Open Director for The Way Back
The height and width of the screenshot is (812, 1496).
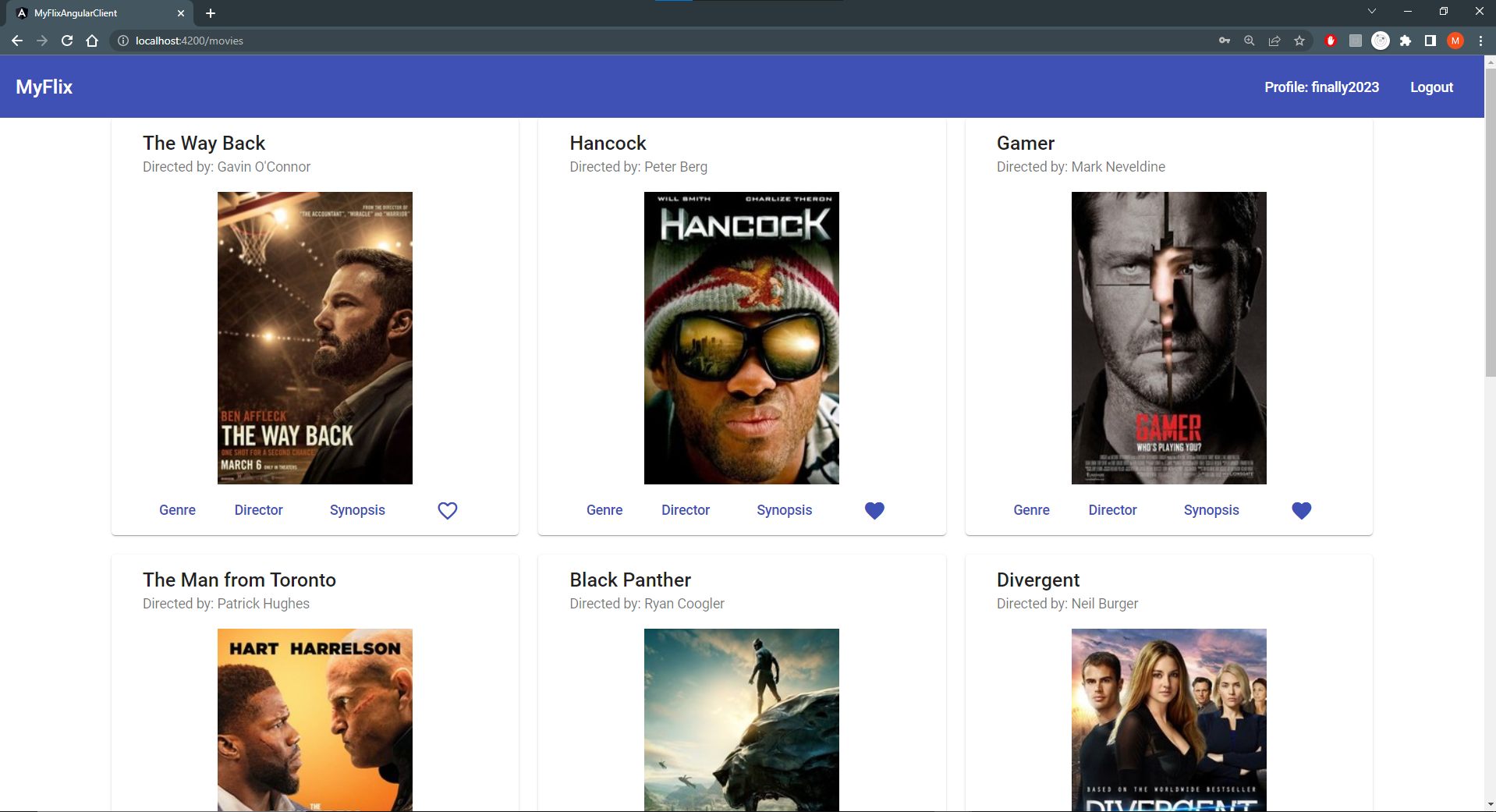(x=258, y=510)
